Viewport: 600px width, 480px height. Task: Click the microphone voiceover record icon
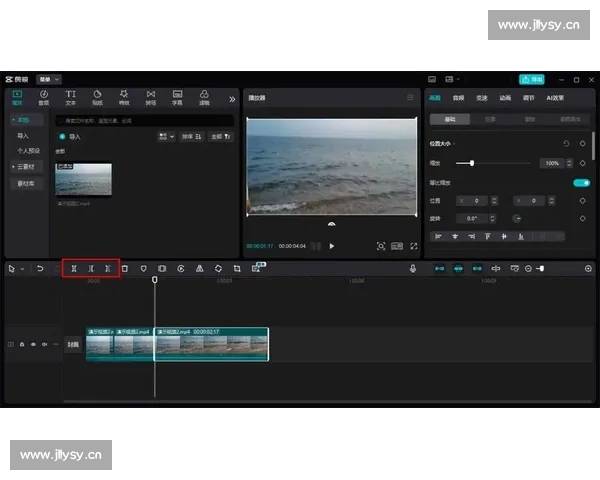pyautogui.click(x=412, y=268)
